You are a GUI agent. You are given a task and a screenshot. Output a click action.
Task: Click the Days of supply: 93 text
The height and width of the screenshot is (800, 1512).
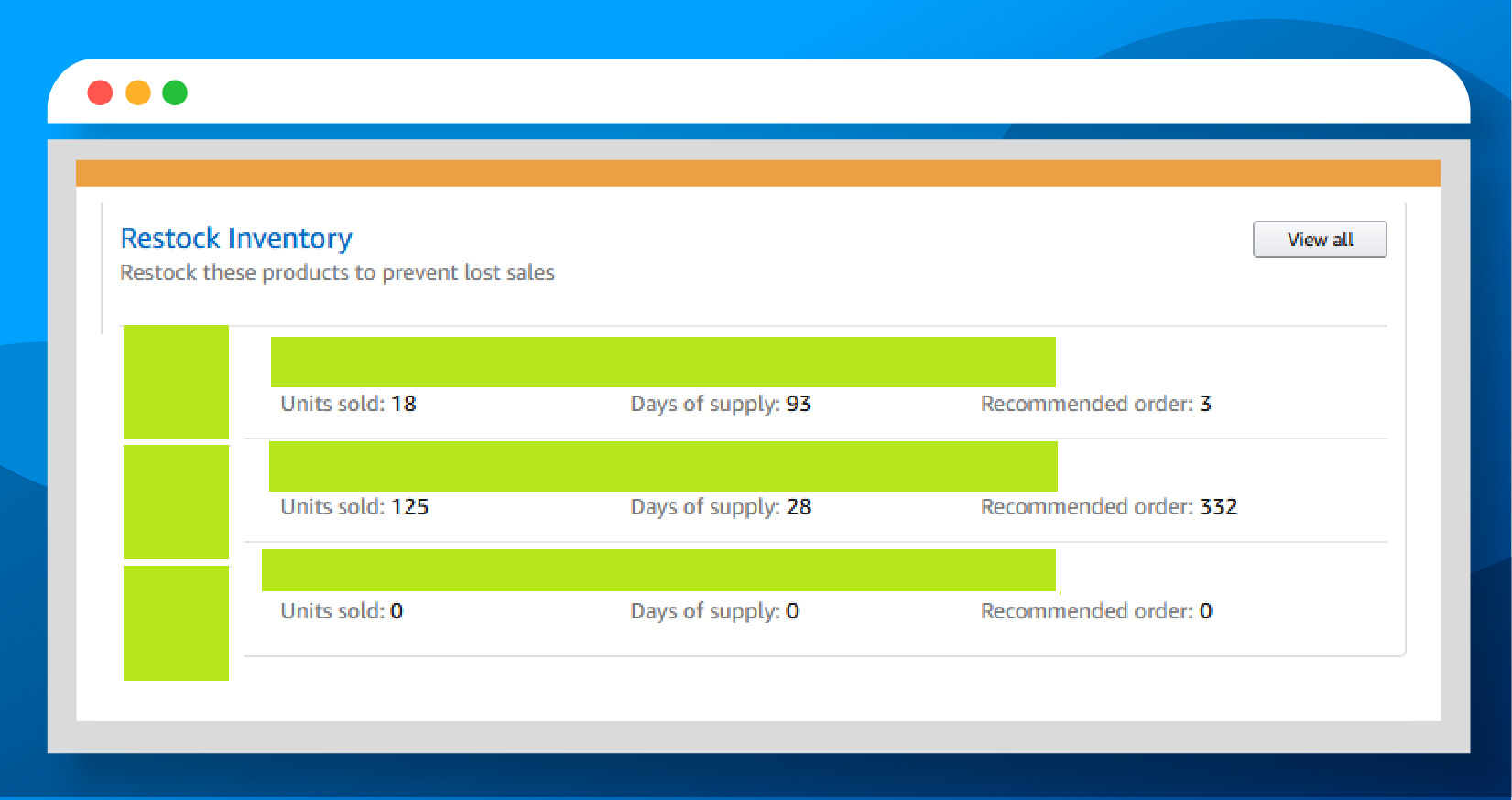pyautogui.click(x=720, y=404)
